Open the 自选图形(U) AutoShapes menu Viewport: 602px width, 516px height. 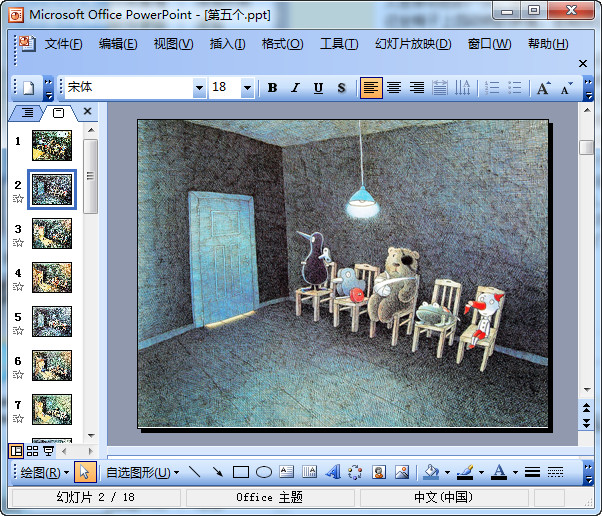[142, 473]
